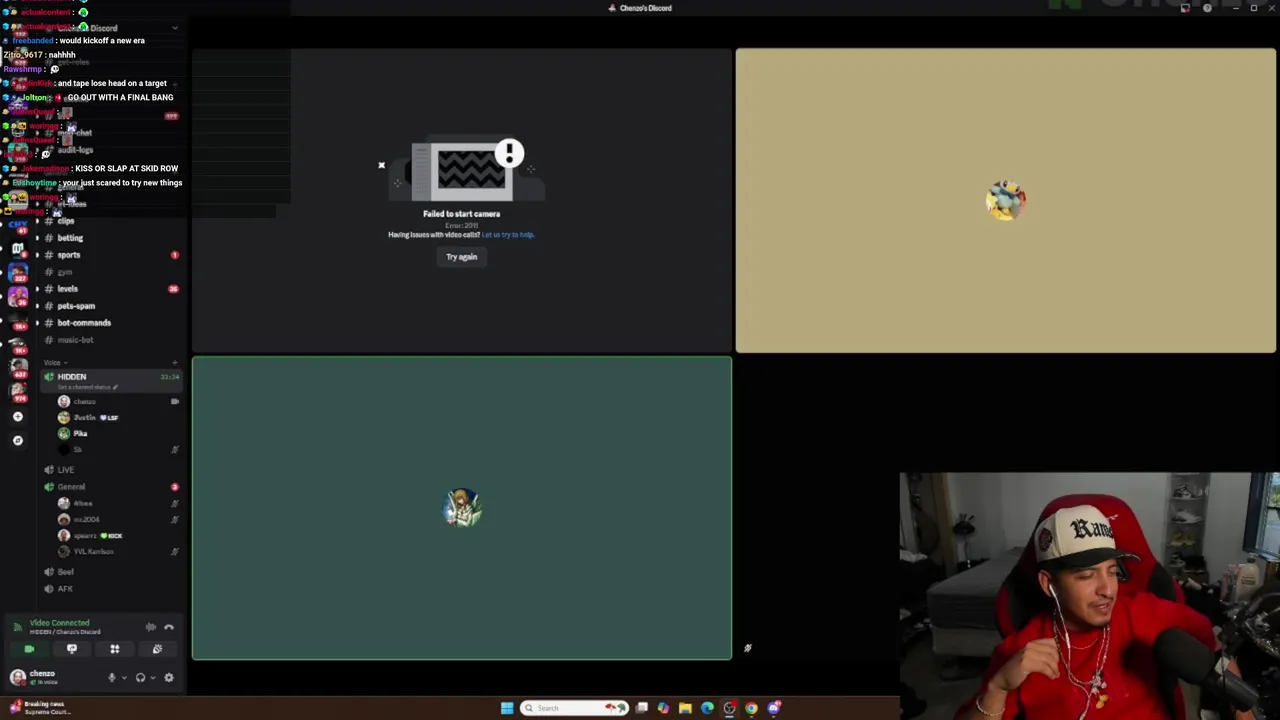Open Explore Discoverable Servers compass
This screenshot has height=720, width=1280.
[17, 440]
